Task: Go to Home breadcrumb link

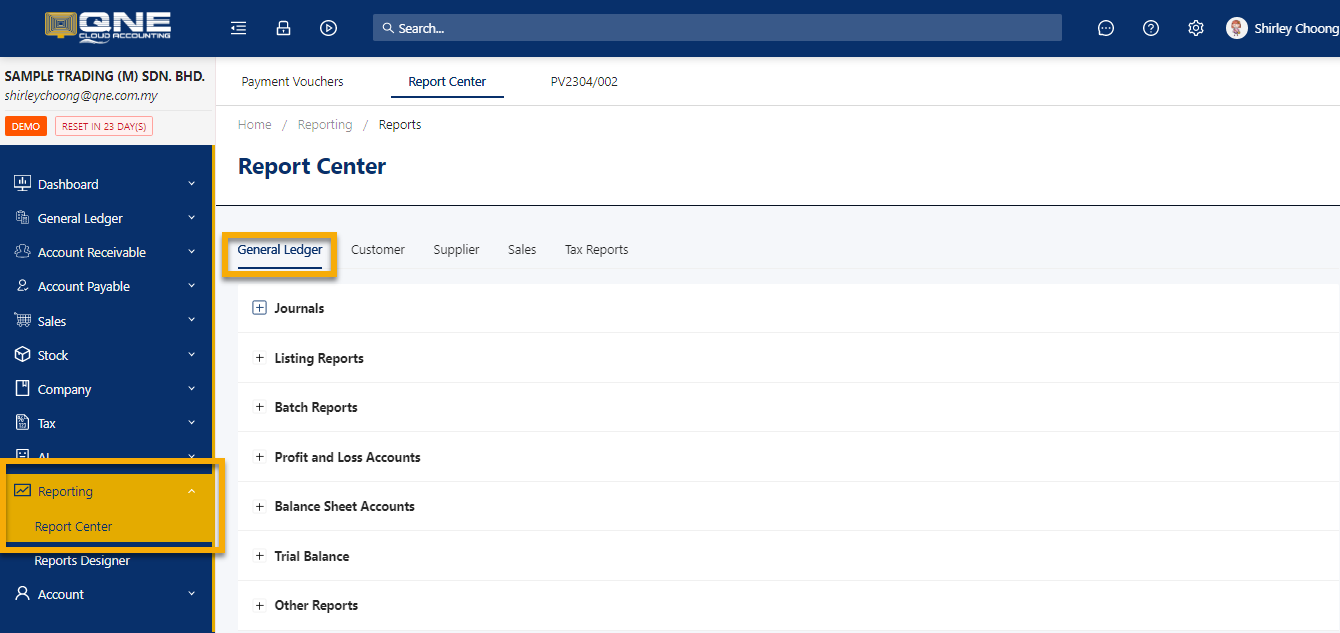Action: (x=255, y=125)
